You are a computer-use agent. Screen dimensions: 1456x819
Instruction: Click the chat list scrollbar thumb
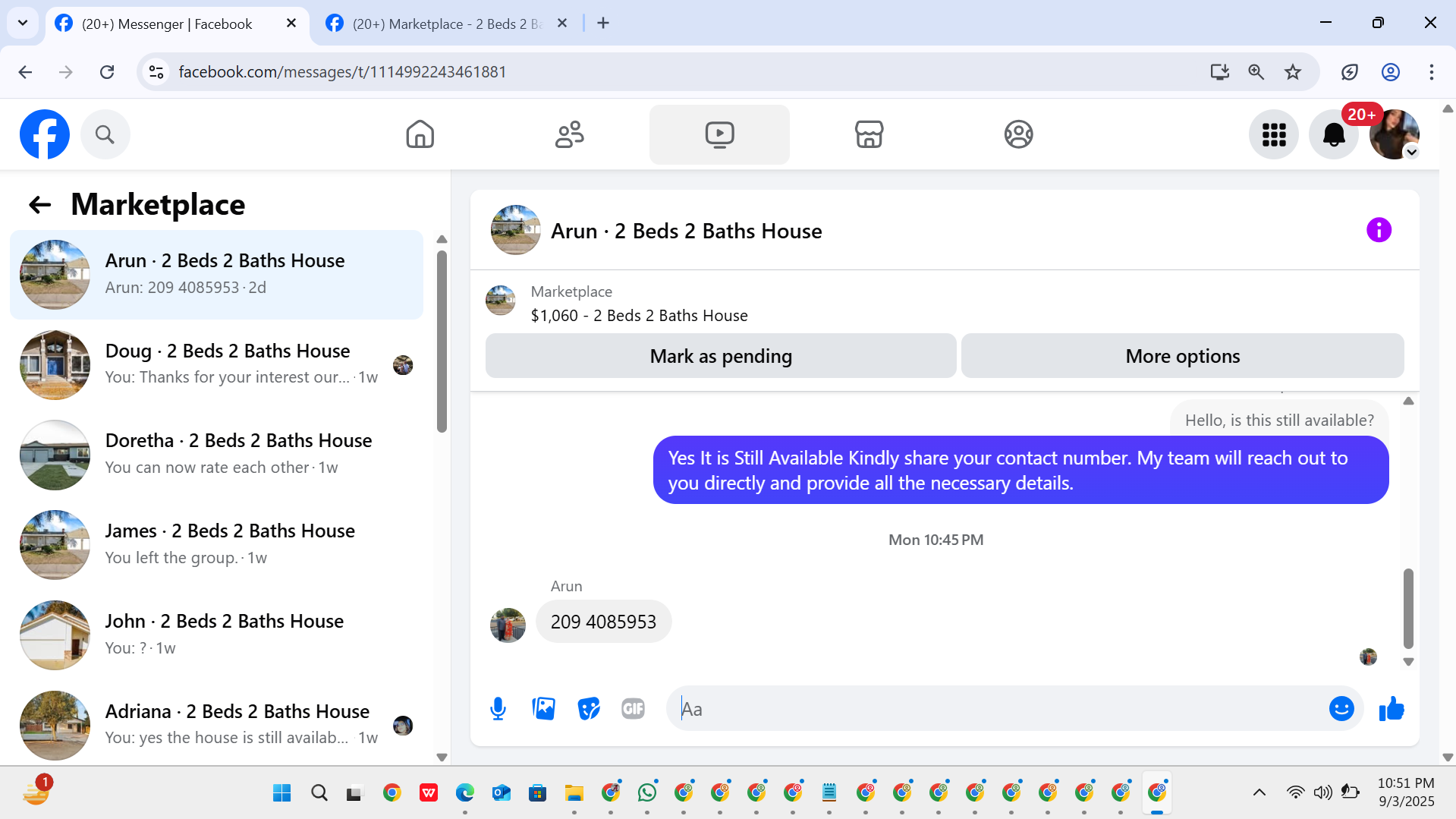tap(442, 342)
